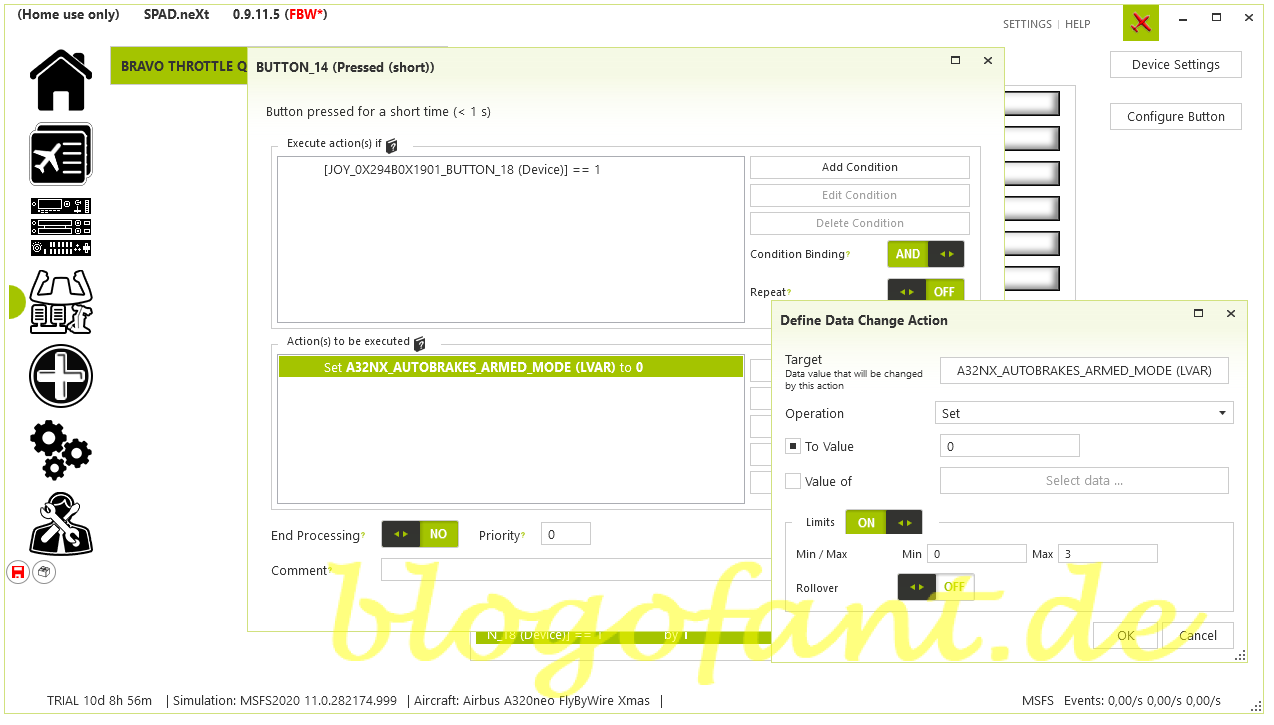This screenshot has height=725, width=1274.
Task: Open the mechanic tools icon
Action: (61, 523)
